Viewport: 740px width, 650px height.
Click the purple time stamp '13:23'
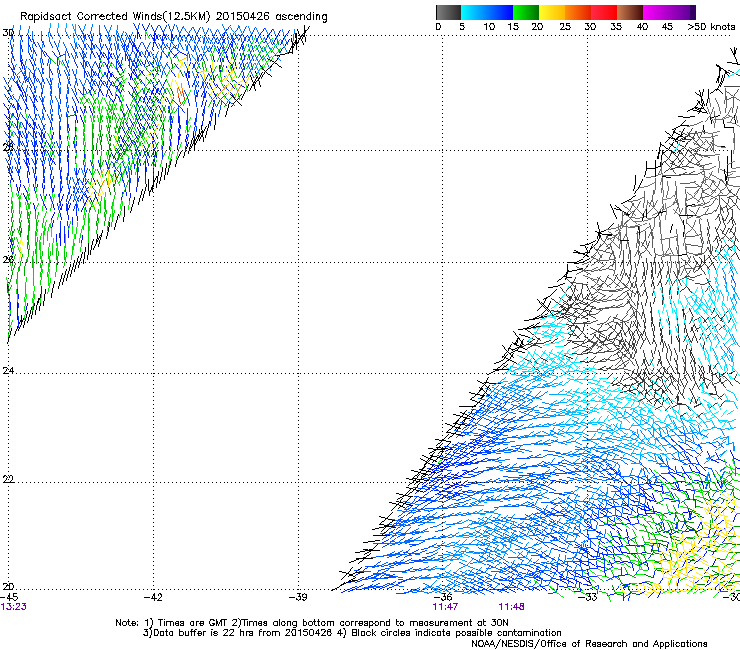(14, 607)
